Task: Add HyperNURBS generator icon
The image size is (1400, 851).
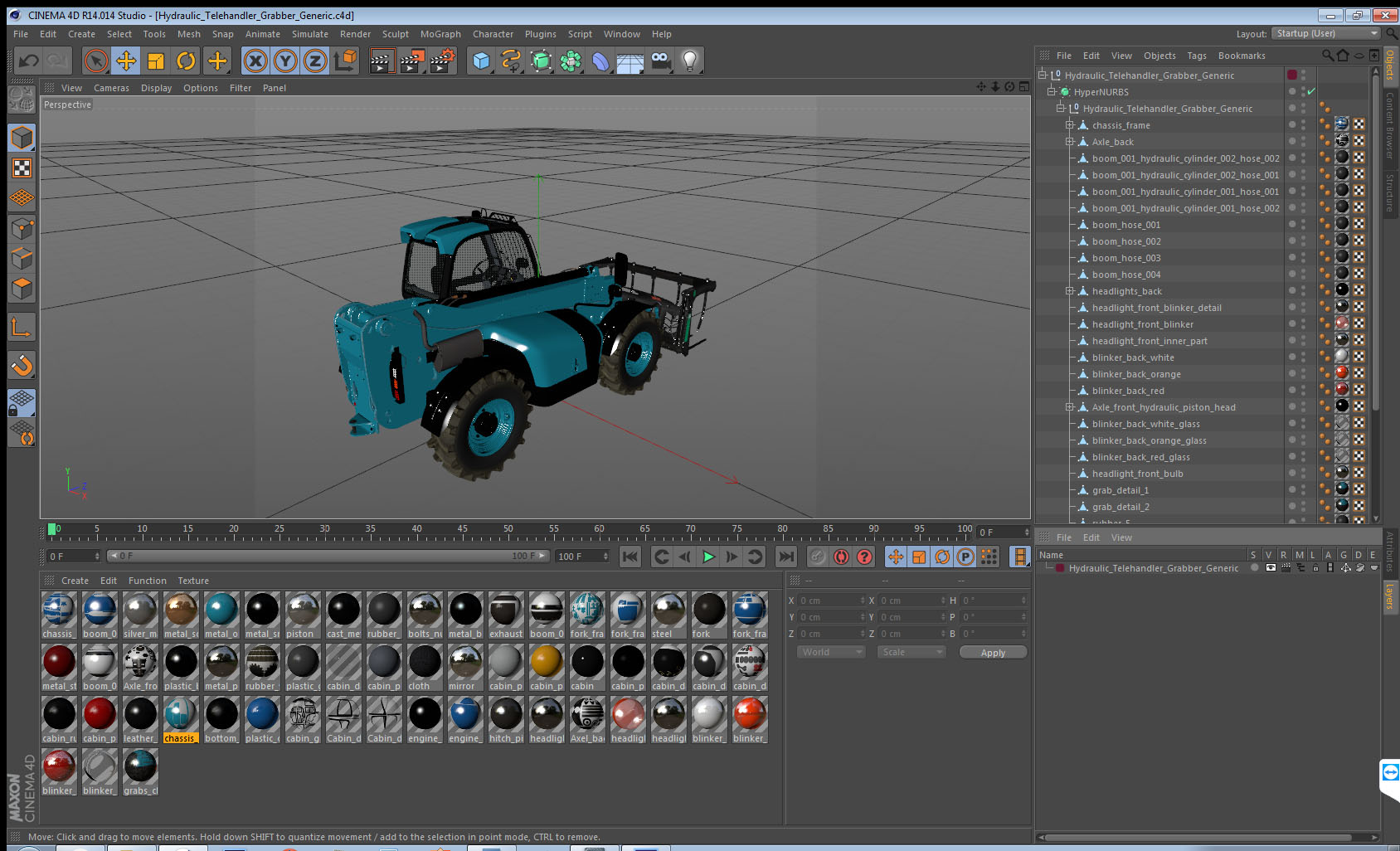Action: (541, 61)
